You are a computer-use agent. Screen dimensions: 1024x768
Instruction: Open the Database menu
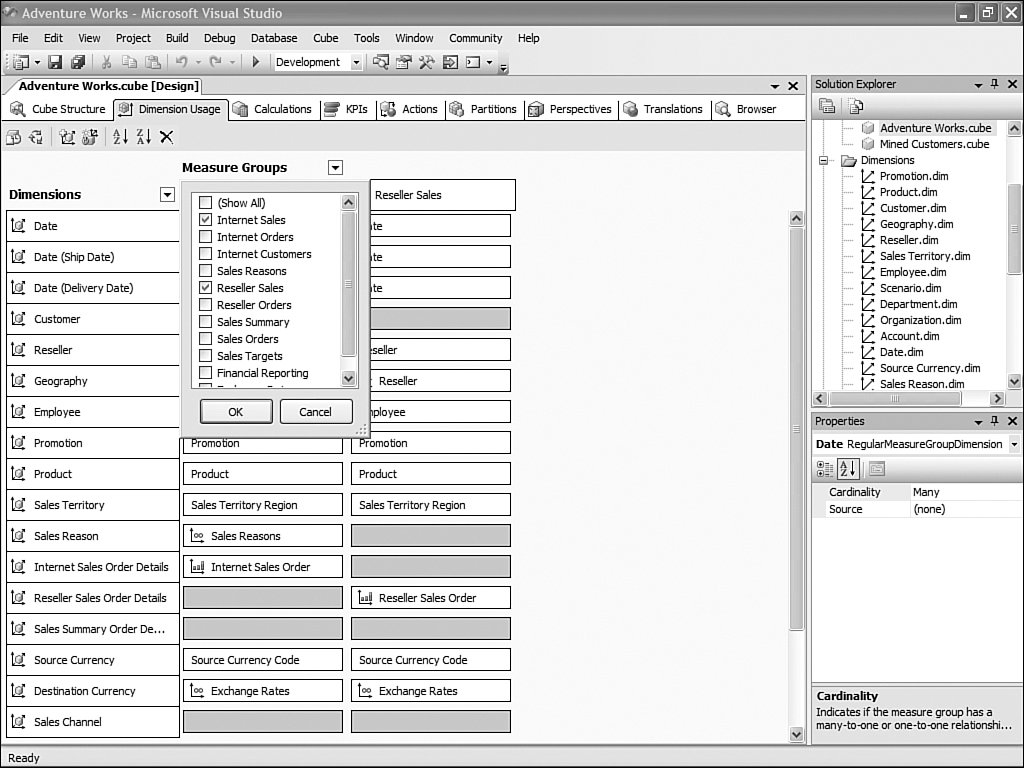coord(274,38)
